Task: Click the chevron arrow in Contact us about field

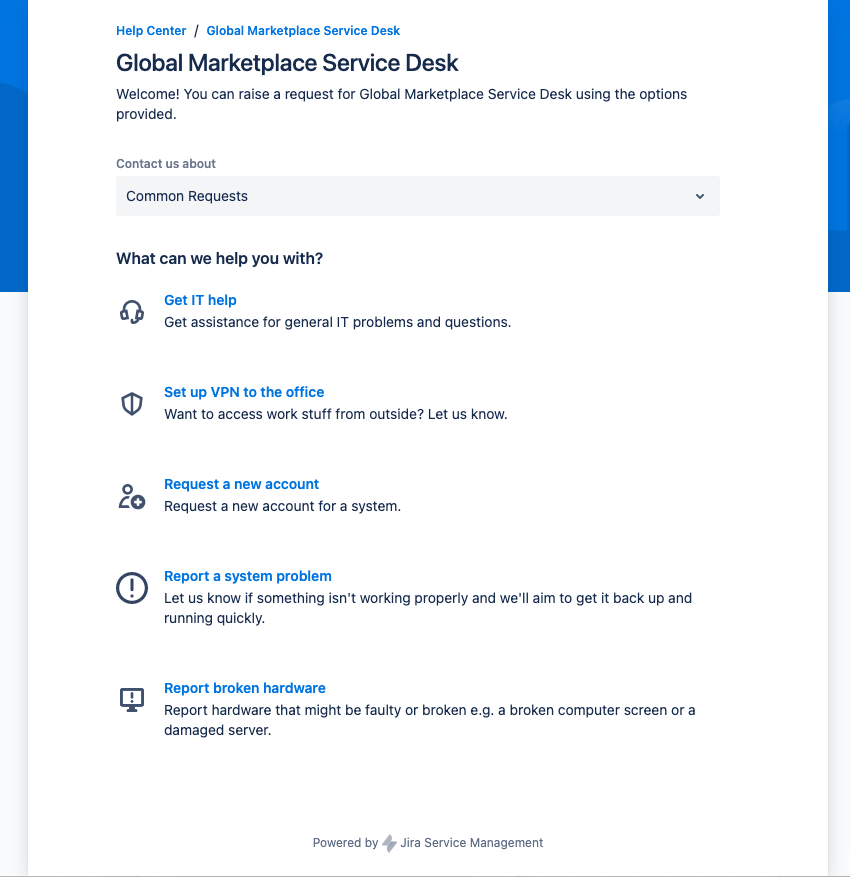Action: 700,196
